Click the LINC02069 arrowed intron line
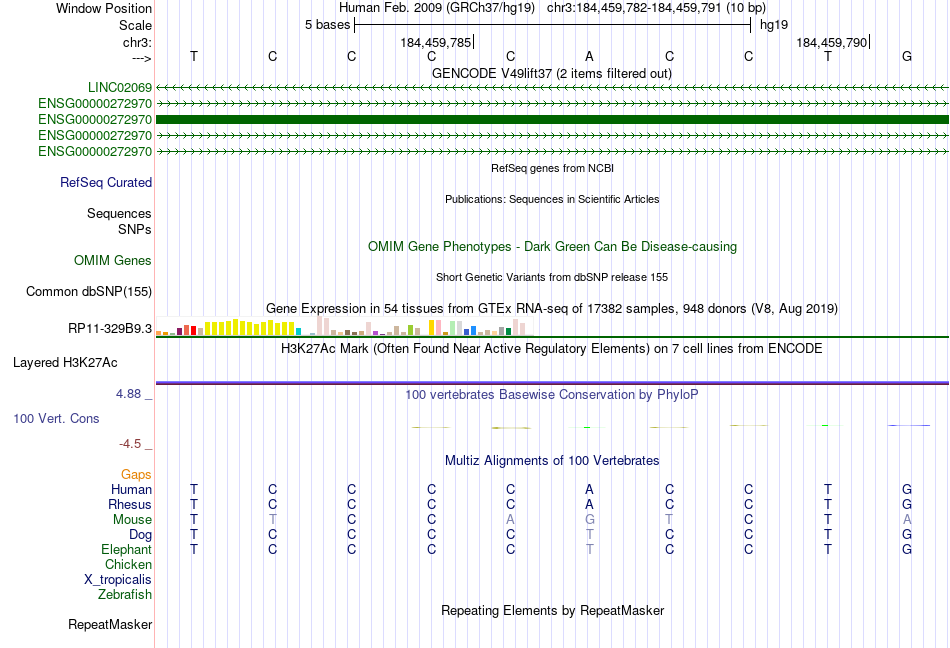Viewport: 950px width, 648px height. [x=552, y=88]
